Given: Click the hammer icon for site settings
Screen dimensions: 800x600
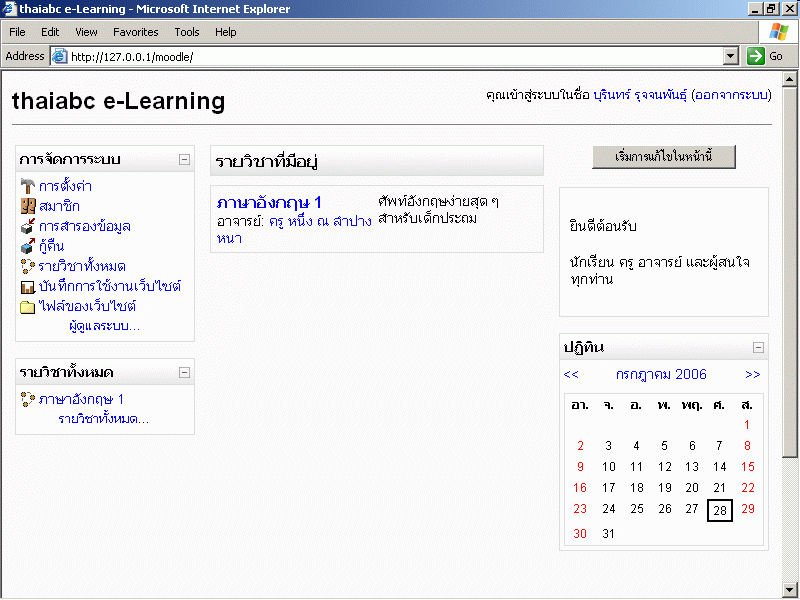Looking at the screenshot, I should (x=28, y=186).
